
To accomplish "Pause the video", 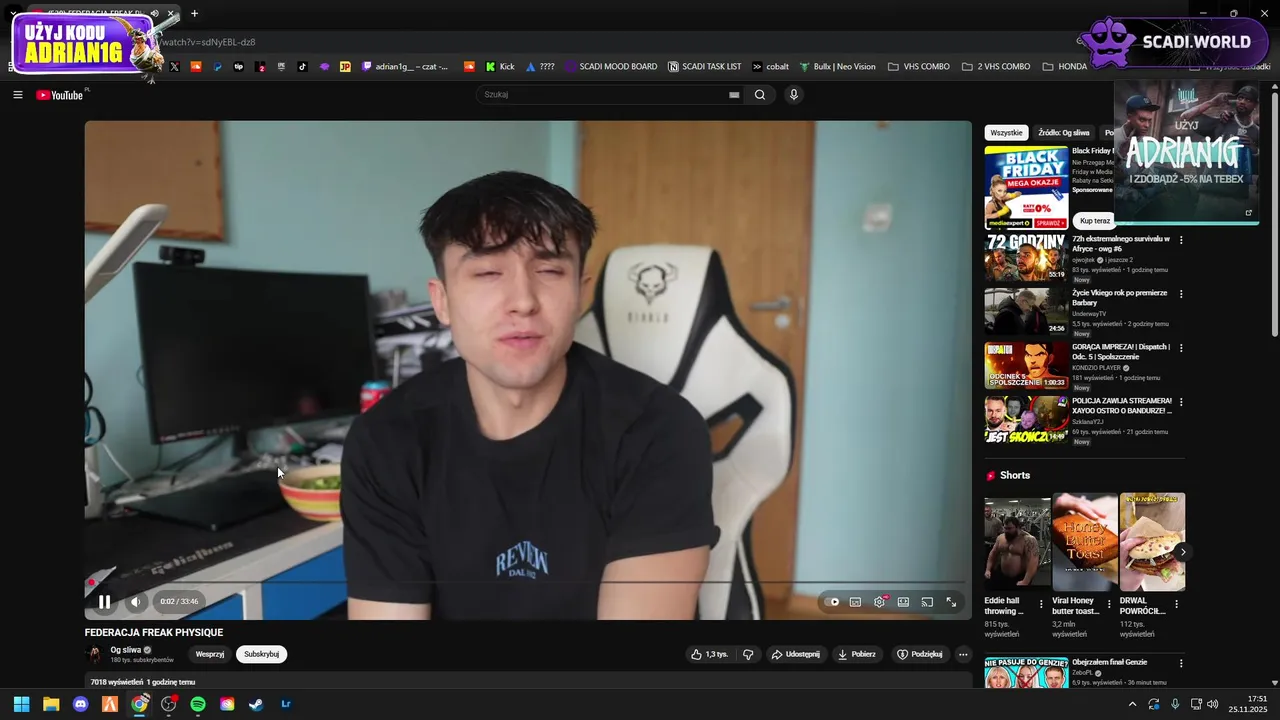I will click(104, 602).
